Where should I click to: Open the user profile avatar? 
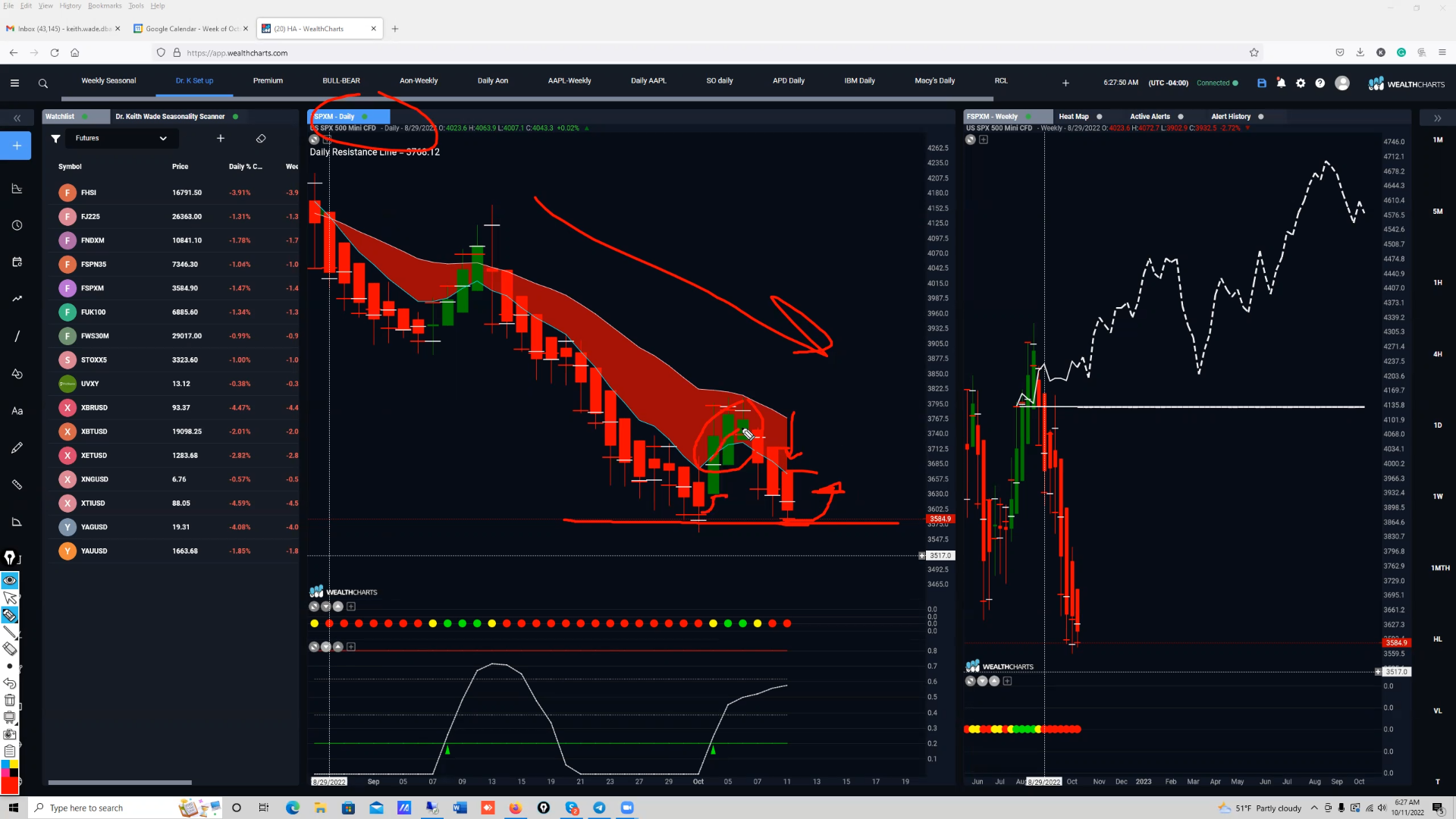coord(1342,83)
